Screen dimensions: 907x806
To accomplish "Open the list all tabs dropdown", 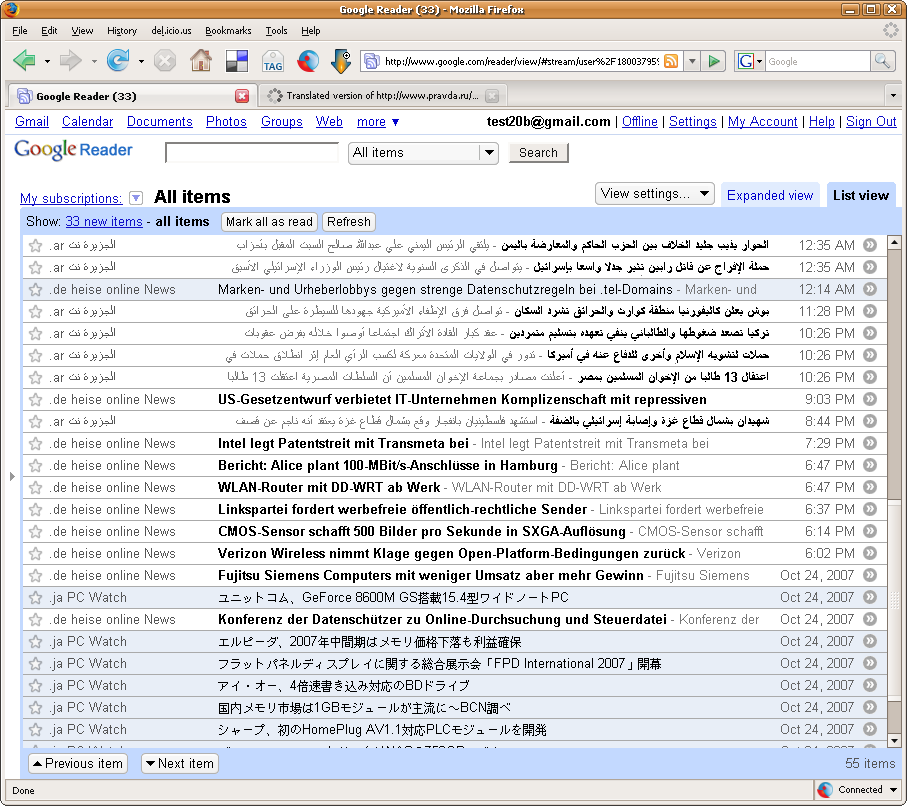I will (x=893, y=95).
